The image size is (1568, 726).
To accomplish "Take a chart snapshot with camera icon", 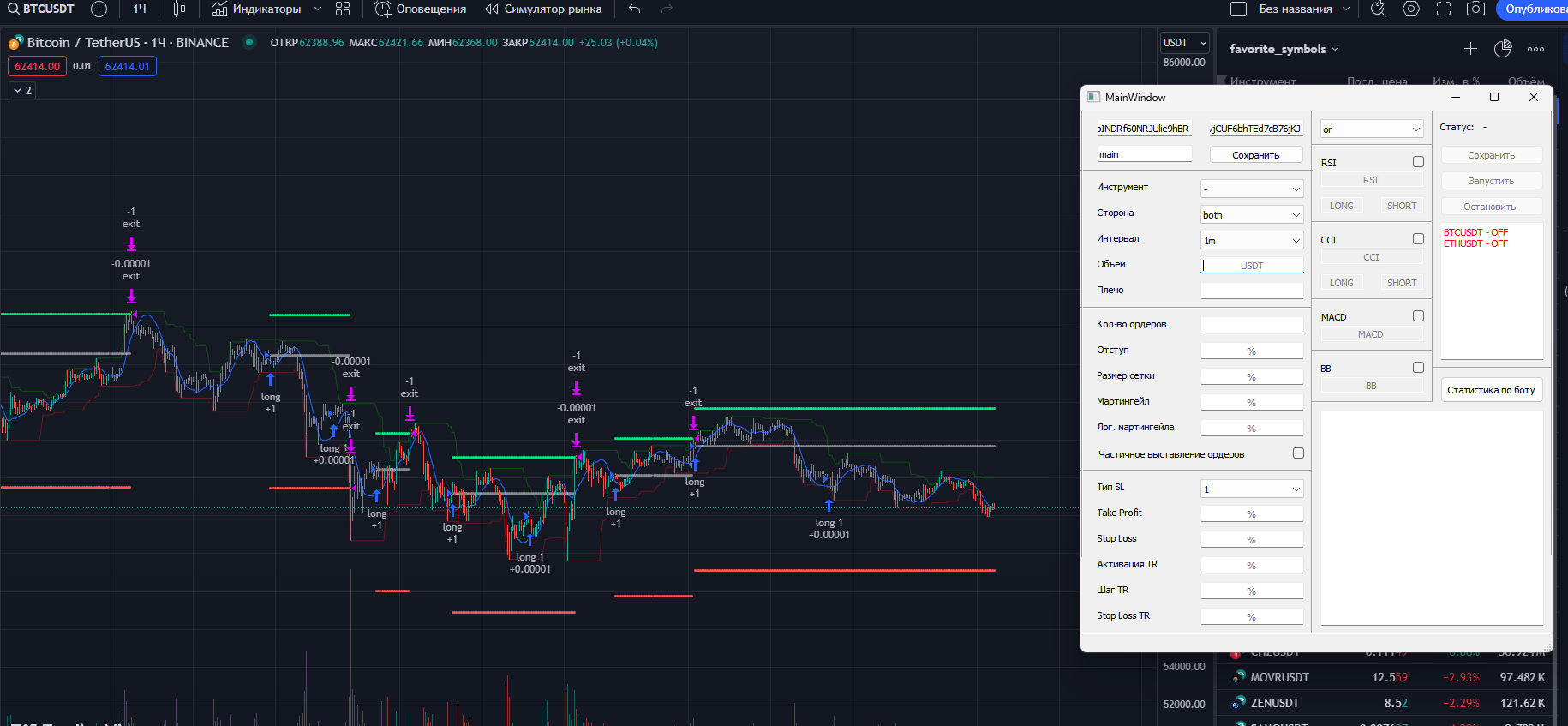I will point(1475,9).
